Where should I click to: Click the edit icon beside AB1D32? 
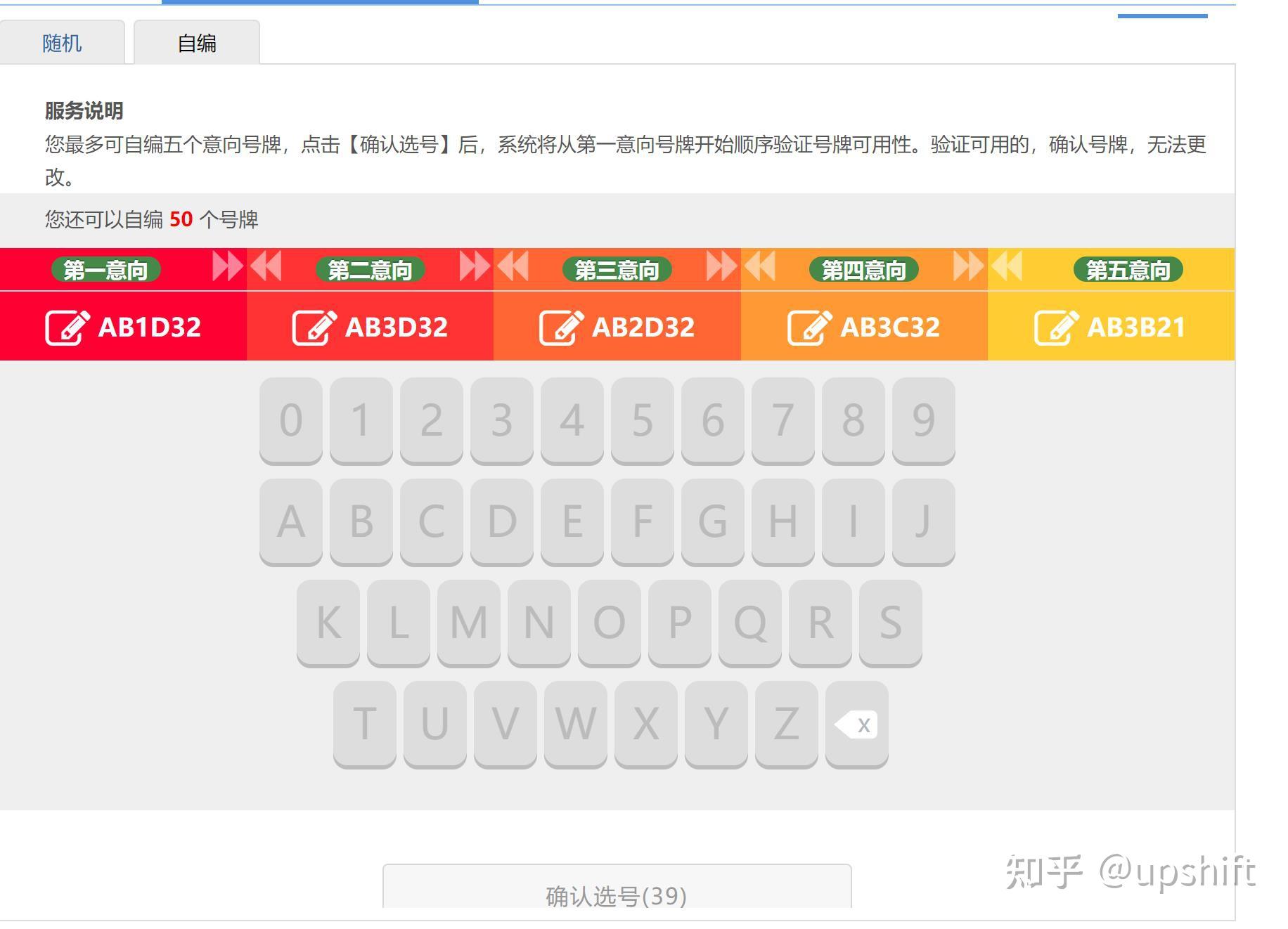[67, 327]
